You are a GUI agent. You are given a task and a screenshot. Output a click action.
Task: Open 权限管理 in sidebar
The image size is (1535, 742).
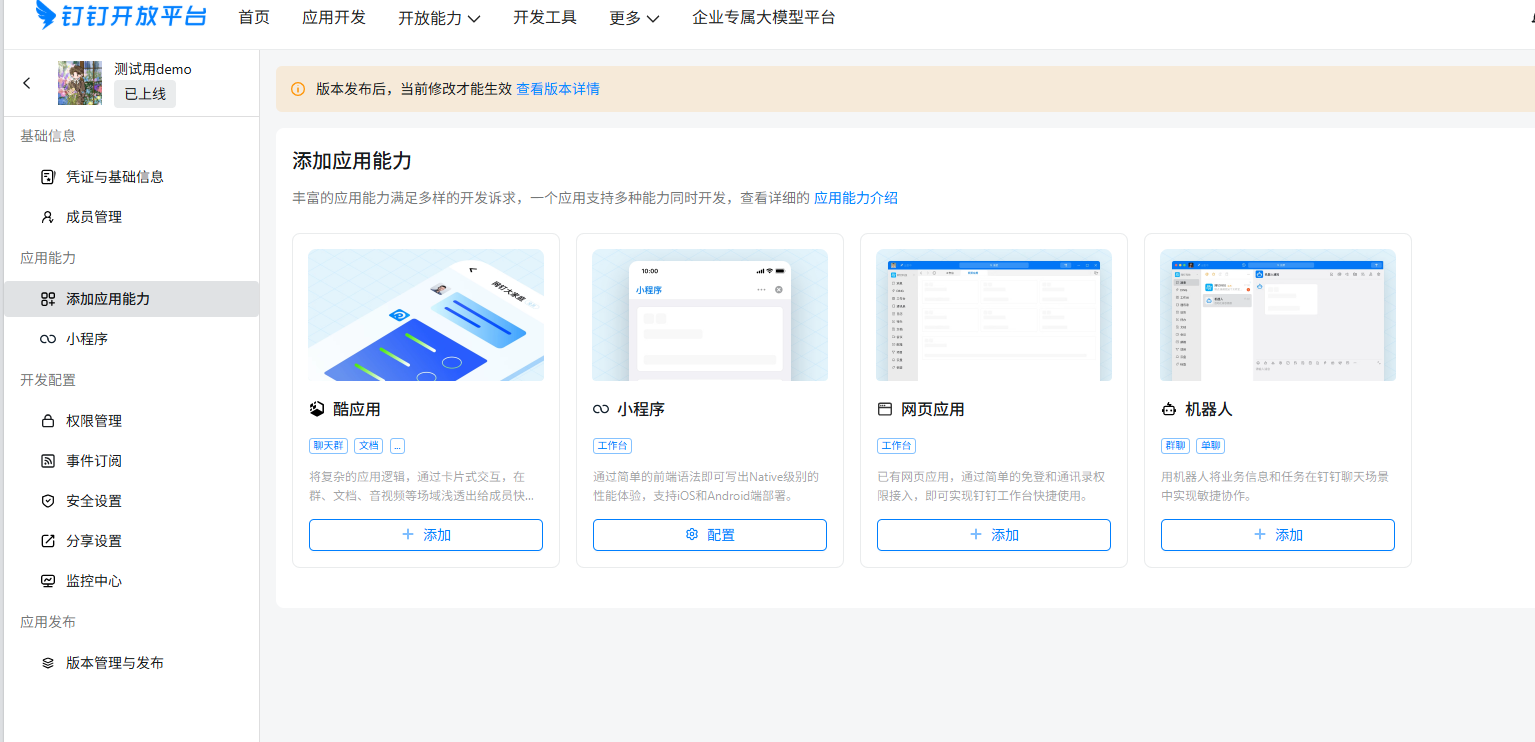tap(131, 421)
